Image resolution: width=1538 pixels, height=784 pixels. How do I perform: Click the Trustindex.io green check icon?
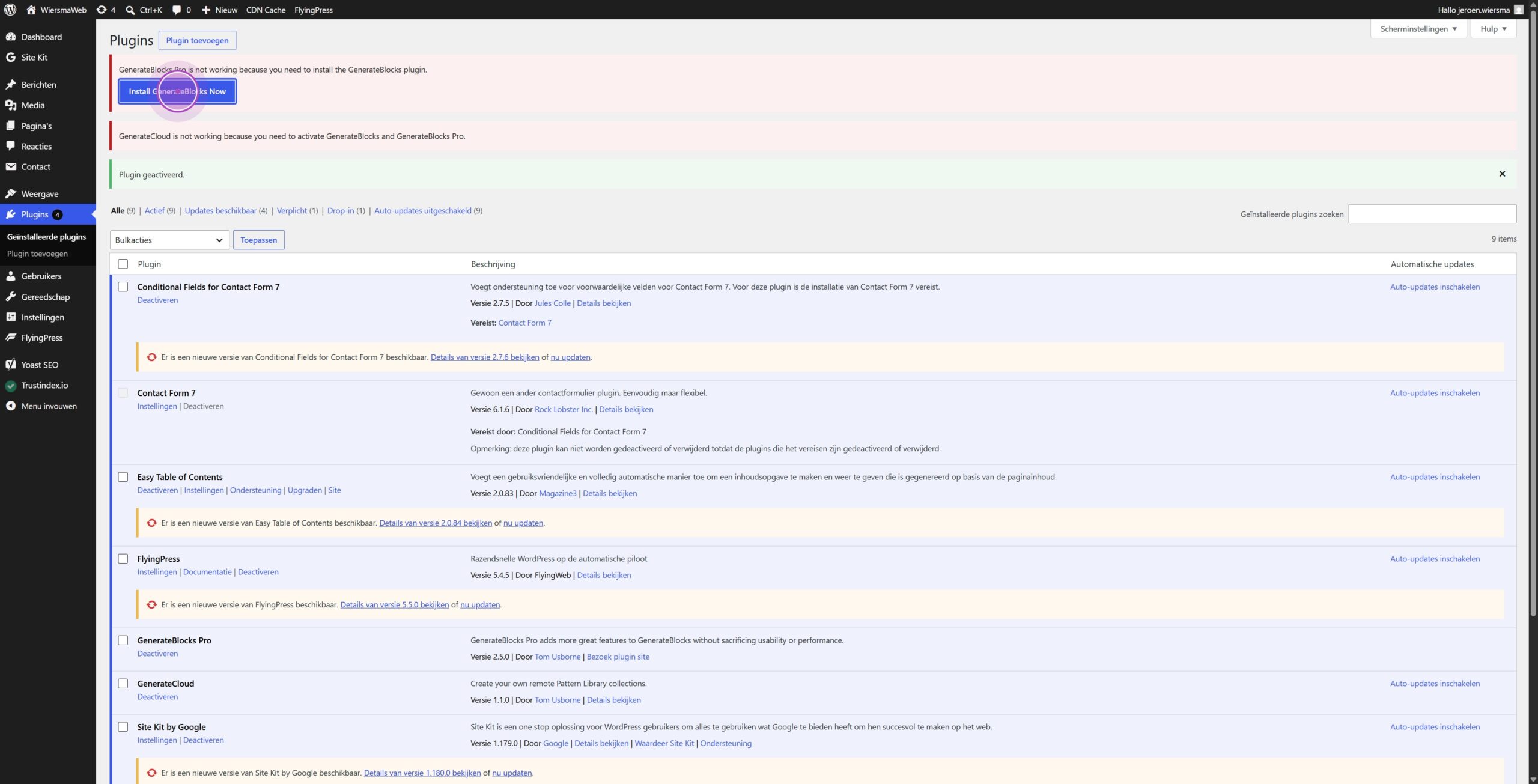pos(11,385)
